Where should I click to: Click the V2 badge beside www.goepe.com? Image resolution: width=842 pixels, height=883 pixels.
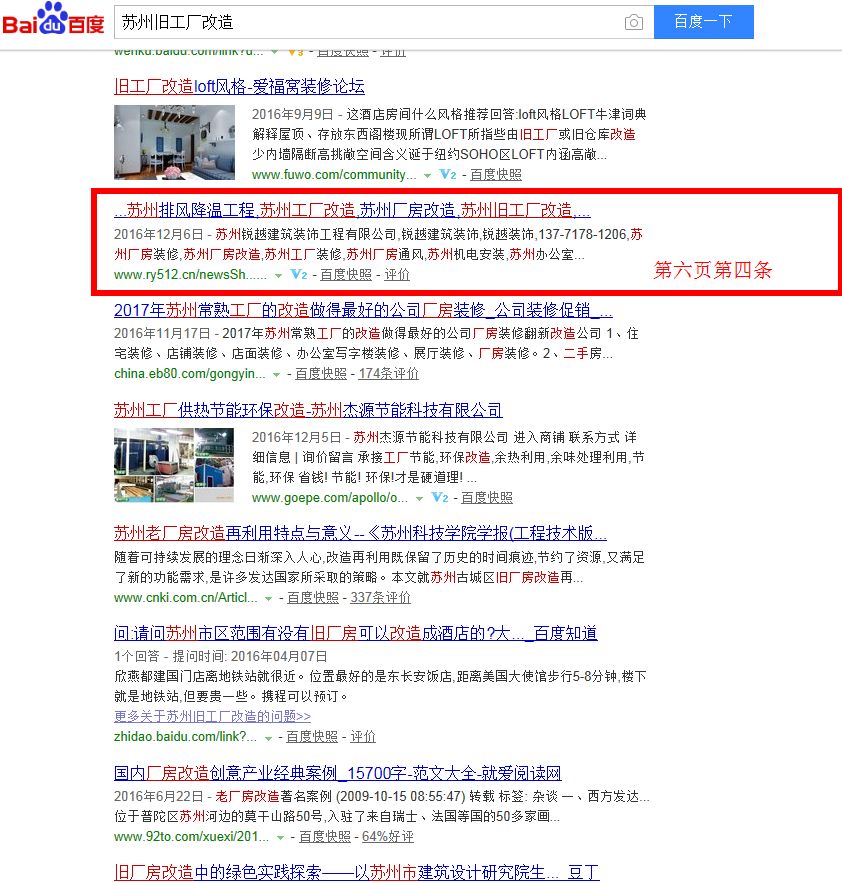[x=438, y=497]
